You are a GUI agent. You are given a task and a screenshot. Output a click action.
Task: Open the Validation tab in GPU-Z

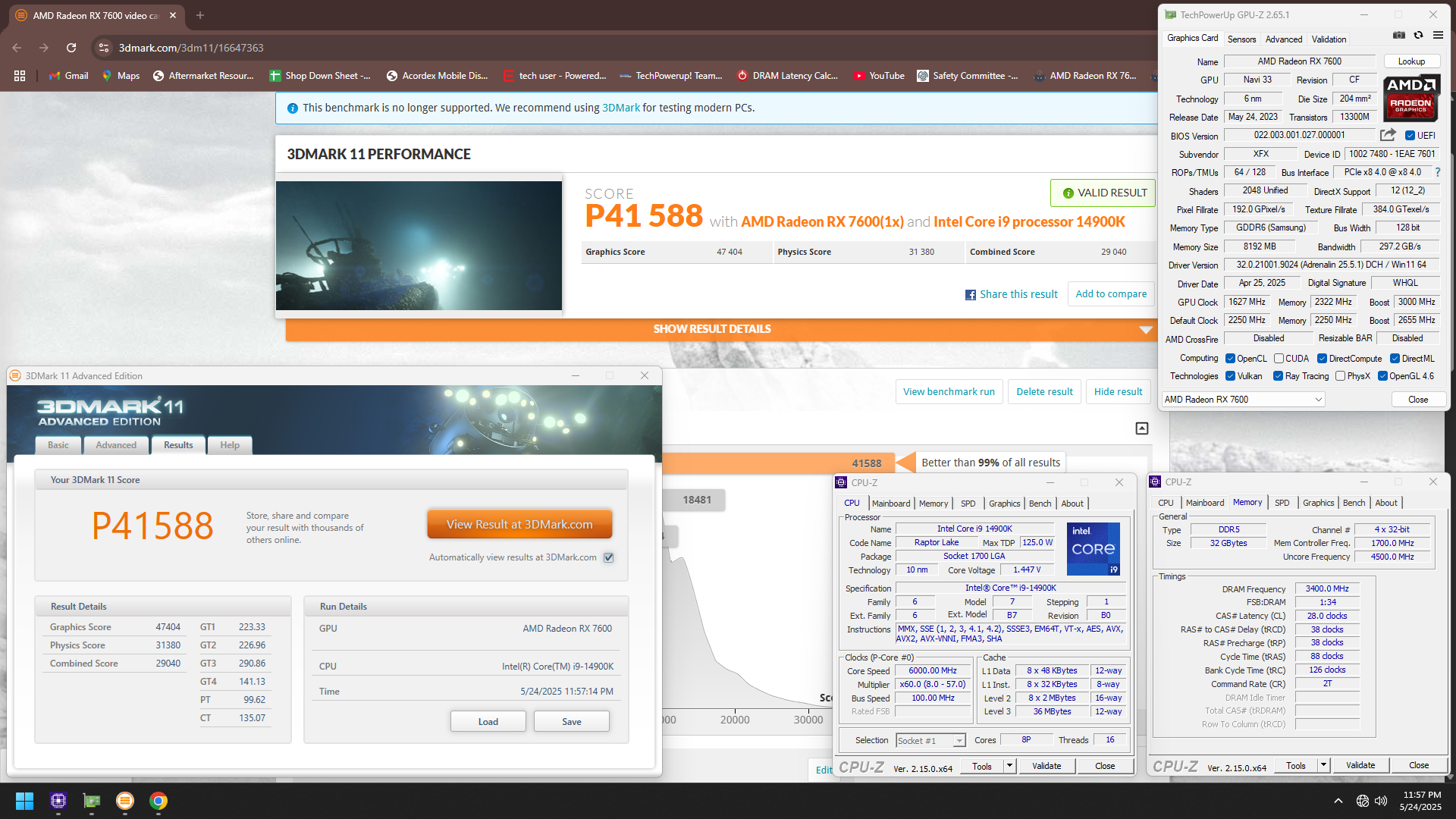pos(1329,39)
